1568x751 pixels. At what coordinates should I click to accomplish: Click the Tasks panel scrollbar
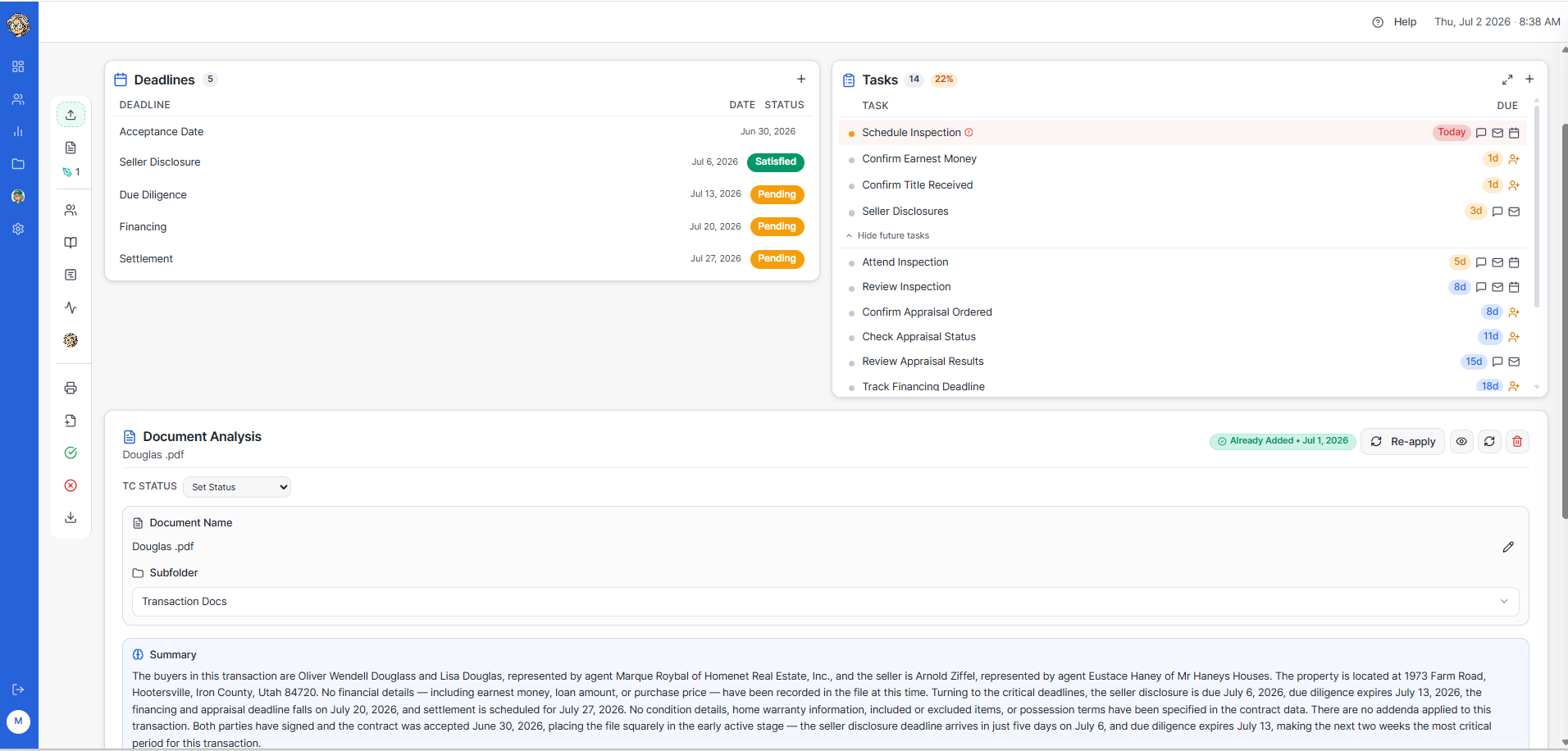[1536, 205]
